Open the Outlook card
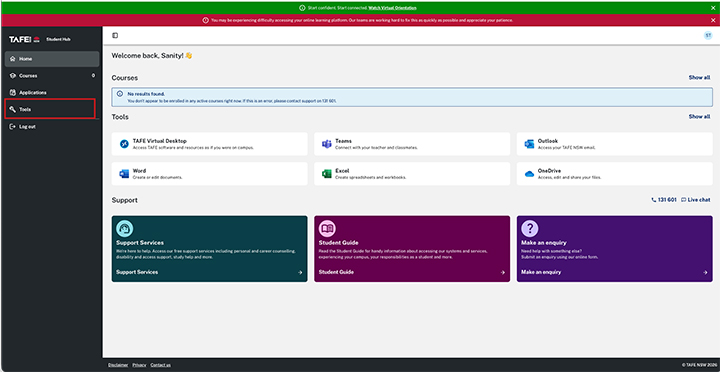This screenshot has width=720, height=372. coord(614,144)
